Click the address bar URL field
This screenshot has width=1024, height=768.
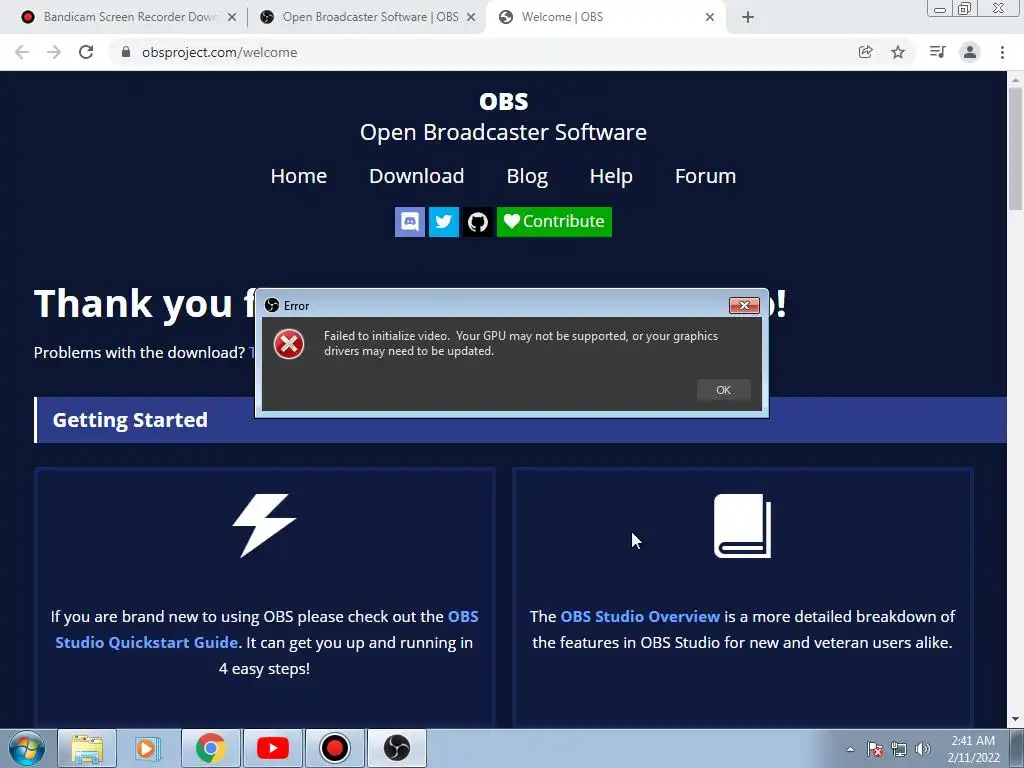tap(483, 52)
